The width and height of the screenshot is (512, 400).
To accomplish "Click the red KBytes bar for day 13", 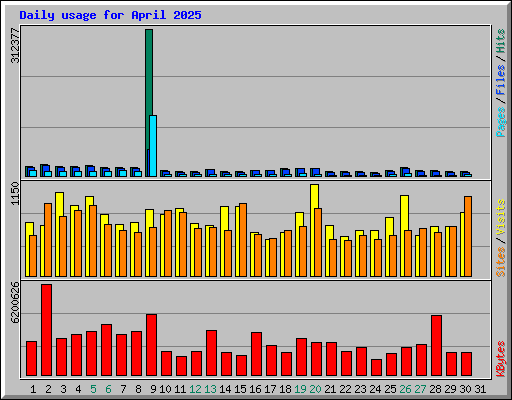I will tap(211, 353).
